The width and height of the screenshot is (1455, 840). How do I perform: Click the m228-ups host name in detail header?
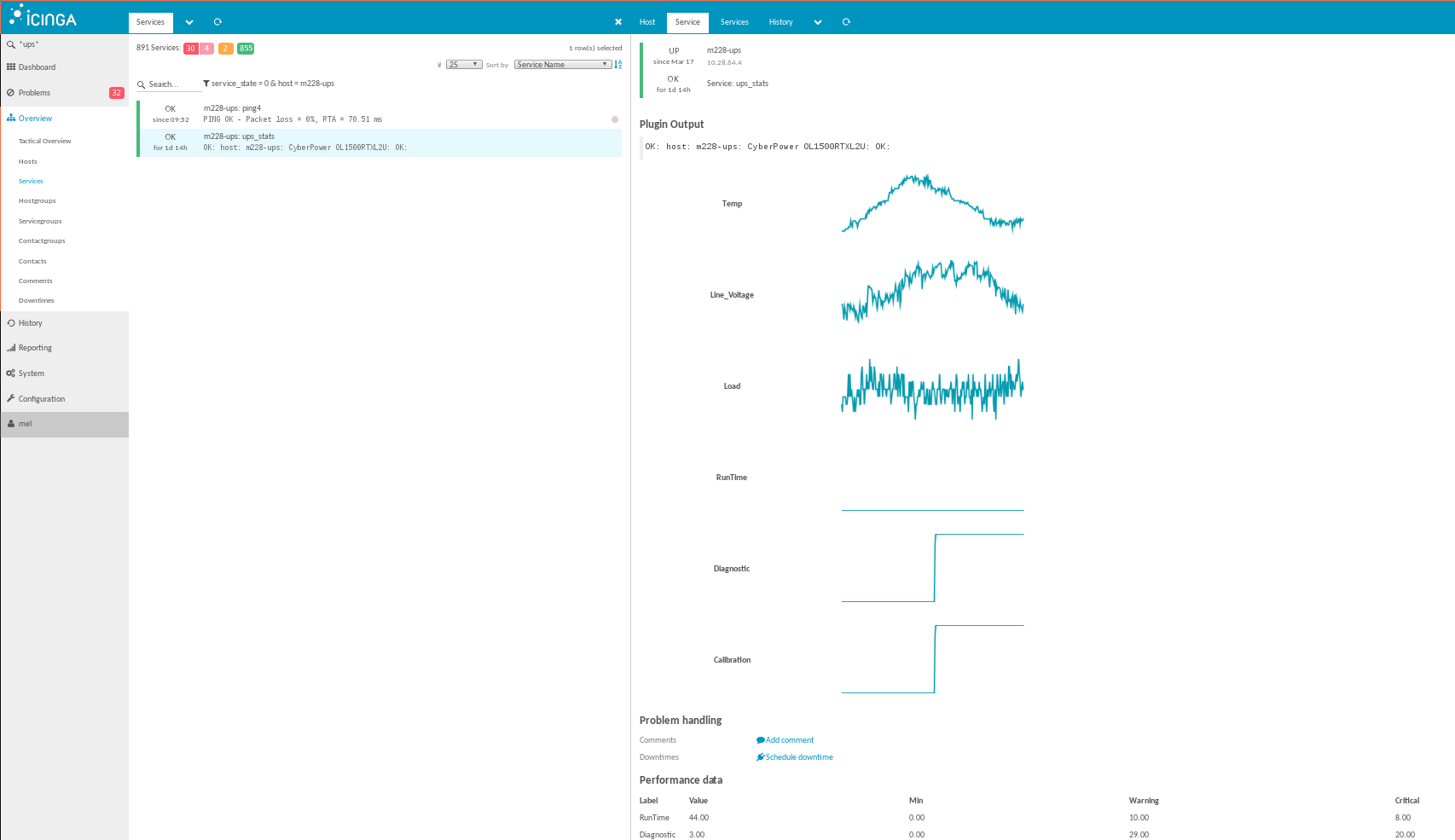(x=724, y=50)
